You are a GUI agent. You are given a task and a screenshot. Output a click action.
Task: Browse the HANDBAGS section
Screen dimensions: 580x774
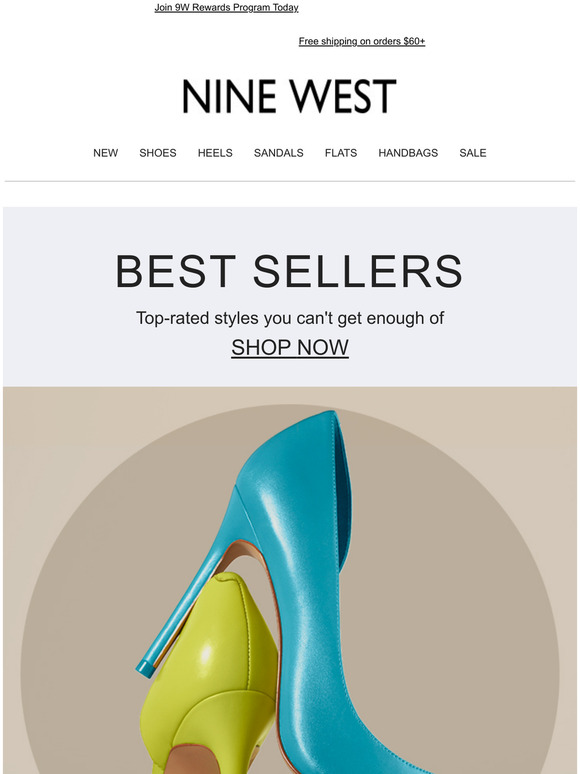408,153
